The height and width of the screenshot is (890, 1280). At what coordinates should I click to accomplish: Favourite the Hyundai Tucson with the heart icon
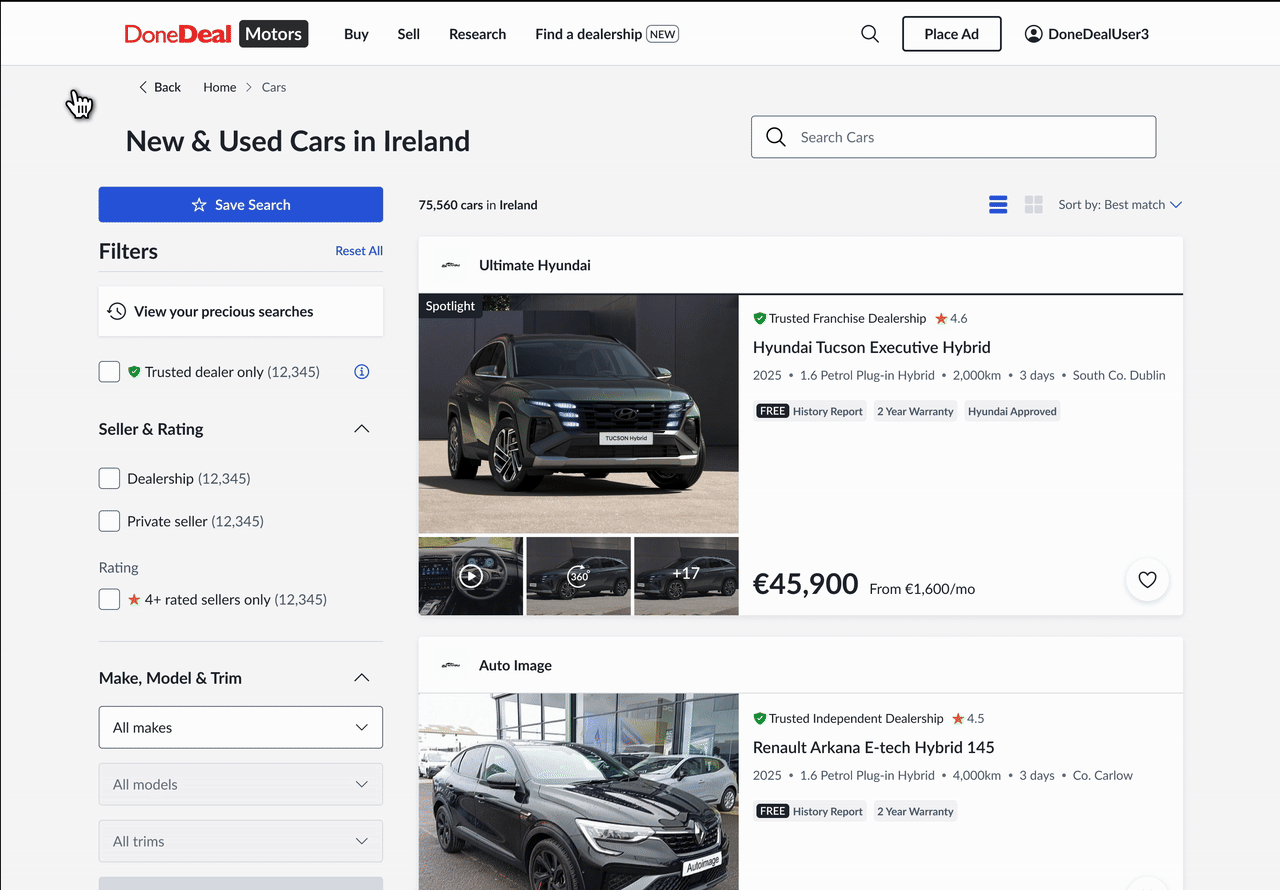[x=1147, y=579]
